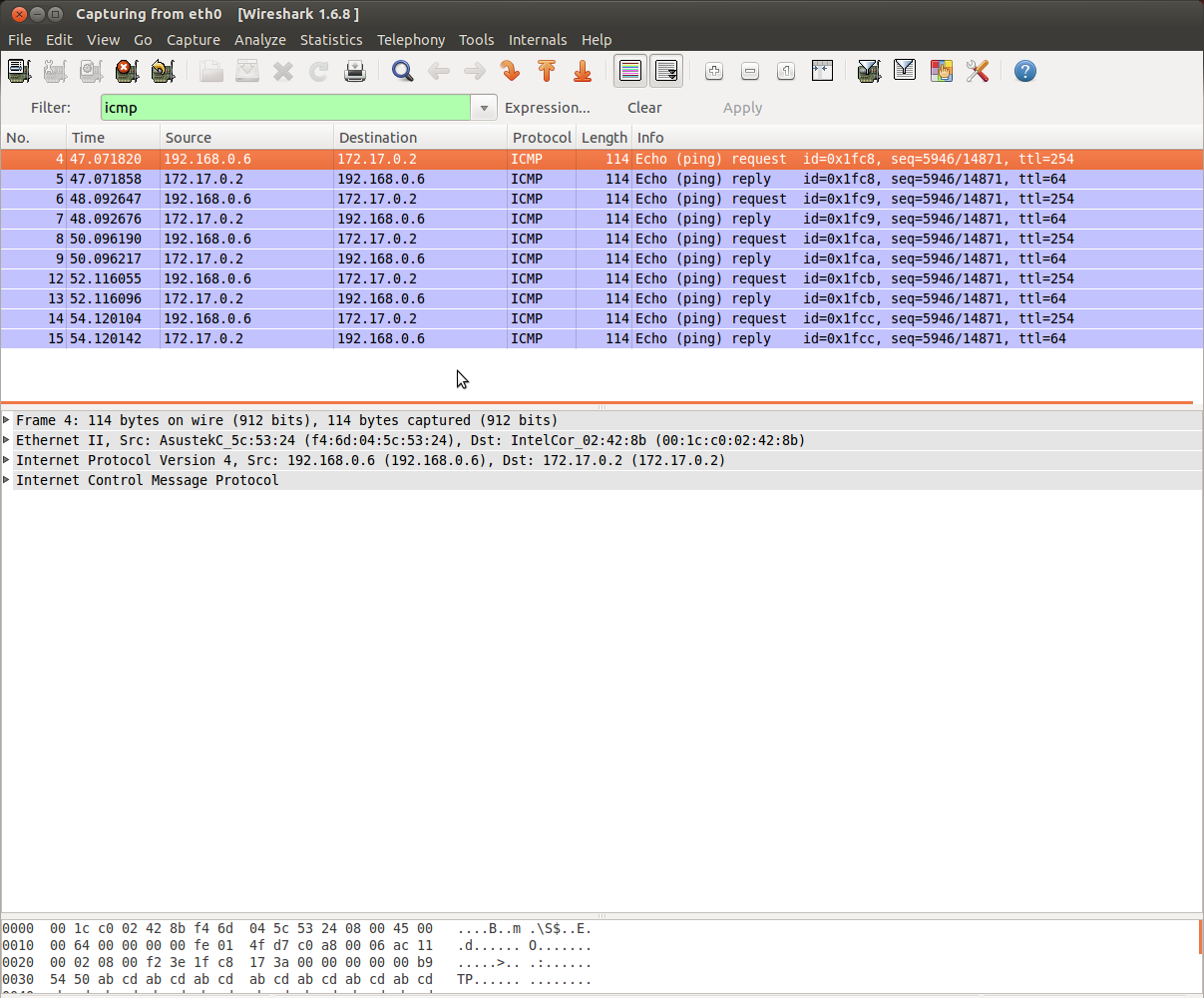
Task: Click the start new capture icon
Action: [x=91, y=71]
